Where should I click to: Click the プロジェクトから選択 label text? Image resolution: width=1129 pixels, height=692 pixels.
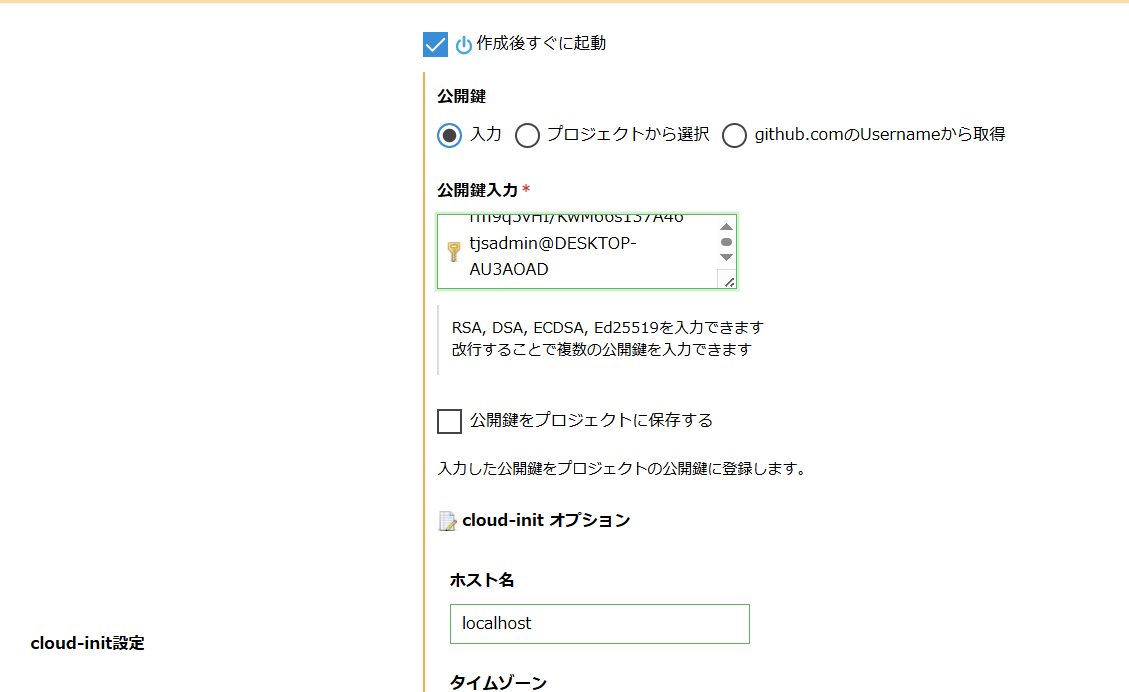pos(628,135)
